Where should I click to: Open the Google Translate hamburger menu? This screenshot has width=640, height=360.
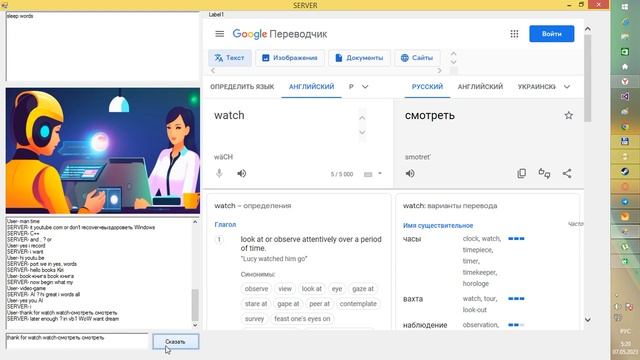click(x=220, y=34)
